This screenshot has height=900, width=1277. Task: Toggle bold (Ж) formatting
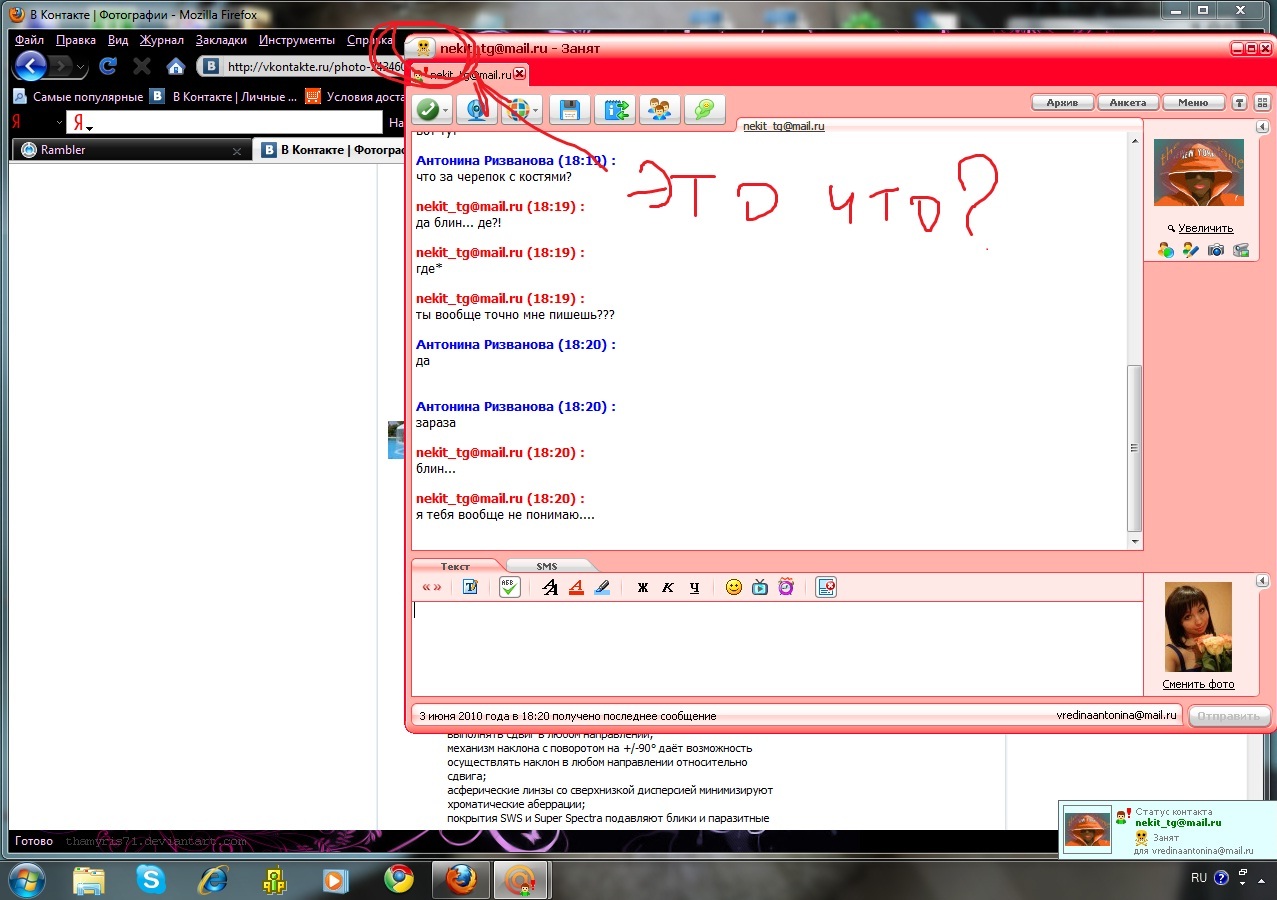pyautogui.click(x=643, y=587)
